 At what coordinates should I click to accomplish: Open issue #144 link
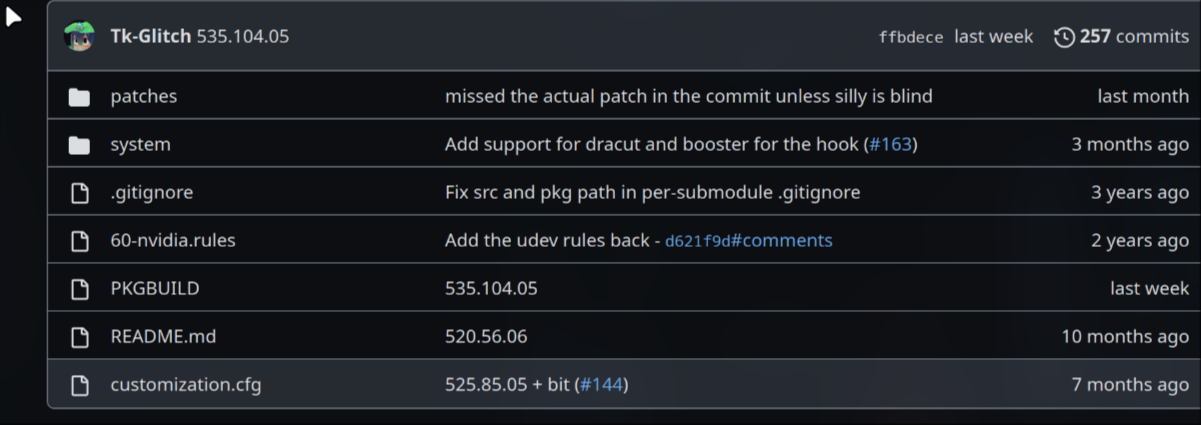click(601, 385)
